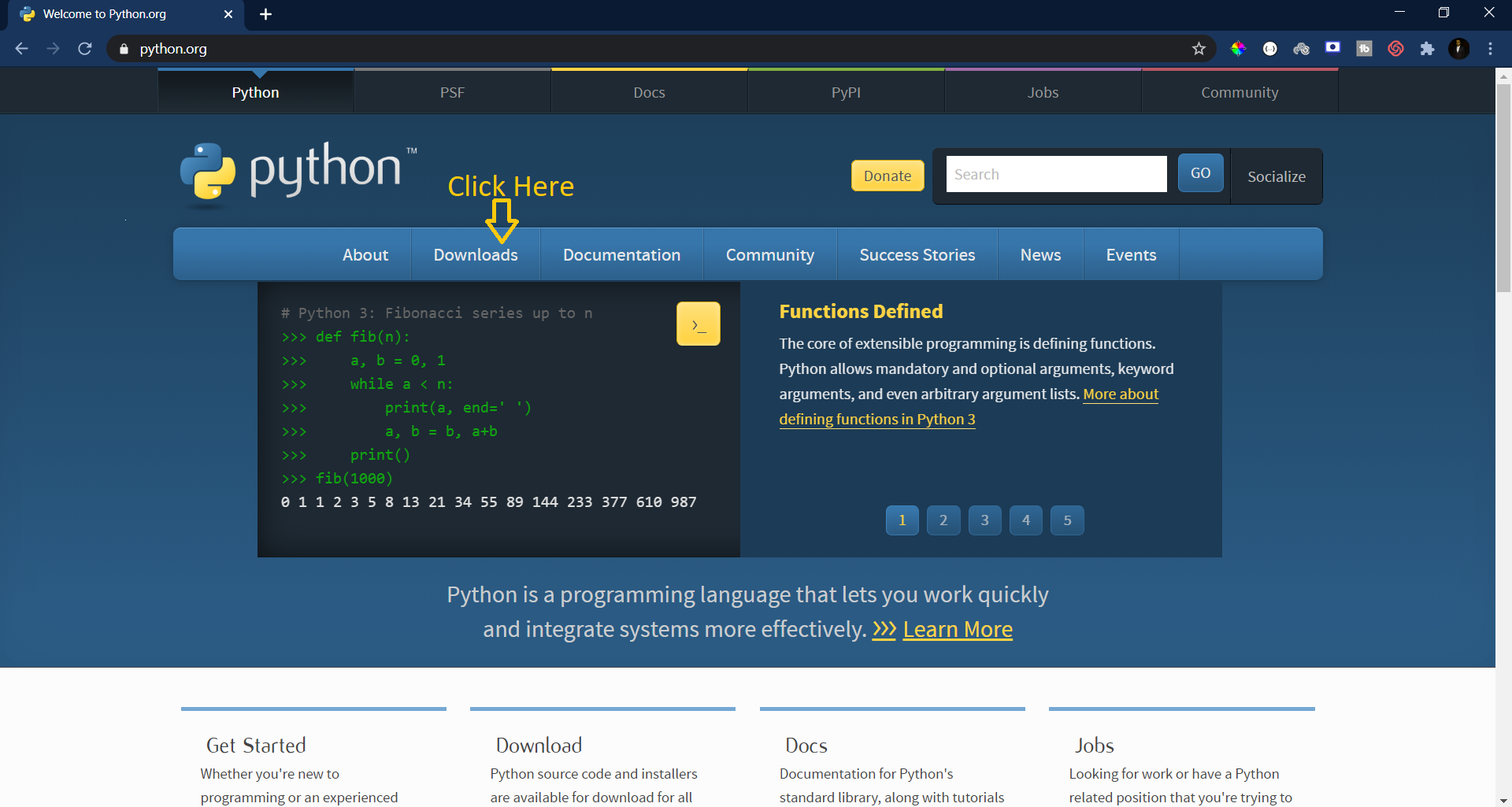
Task: Click the scrollbar down arrow
Action: (x=1503, y=799)
